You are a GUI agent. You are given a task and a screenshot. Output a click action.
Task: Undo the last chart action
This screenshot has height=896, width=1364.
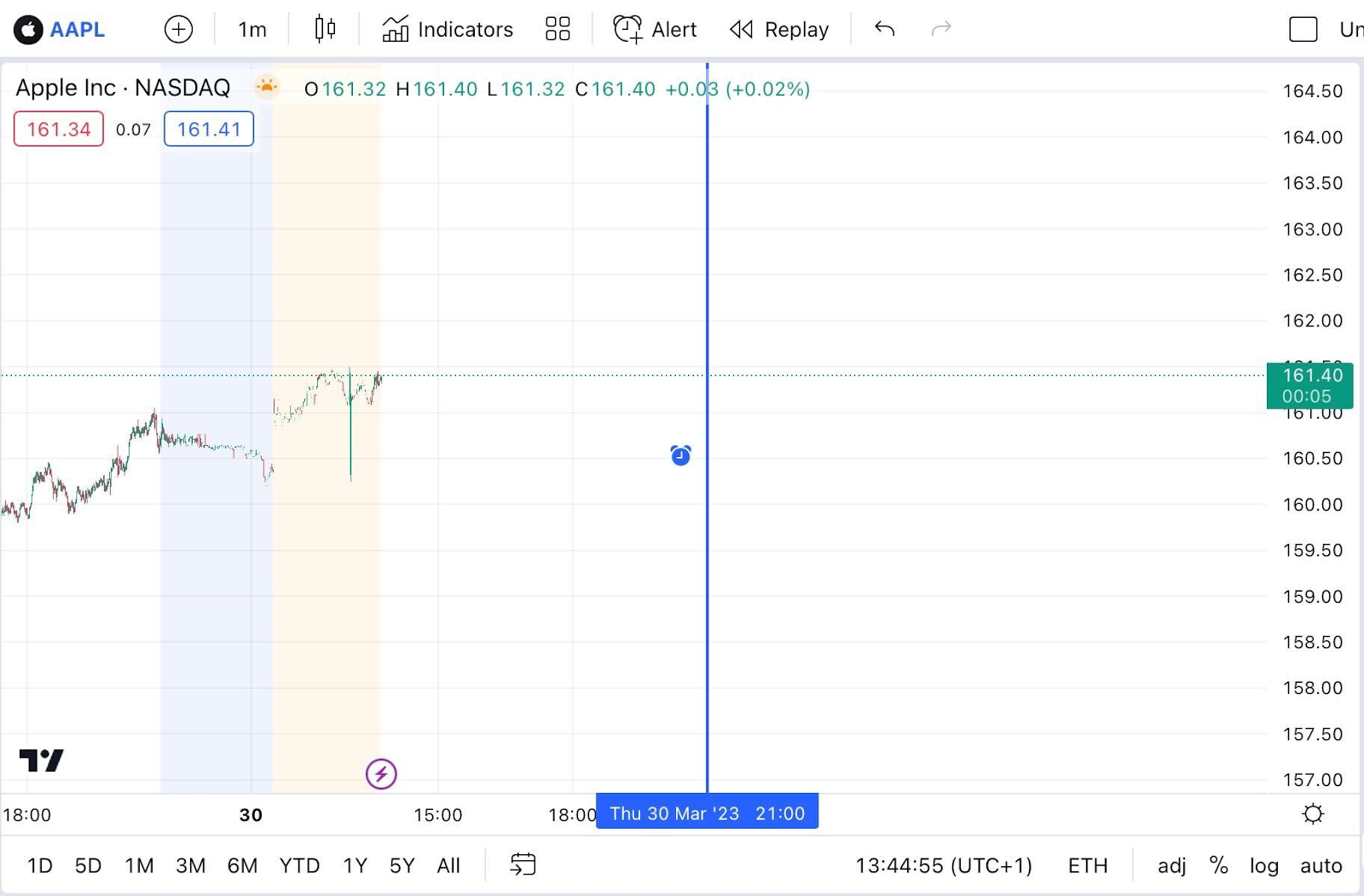[x=885, y=30]
